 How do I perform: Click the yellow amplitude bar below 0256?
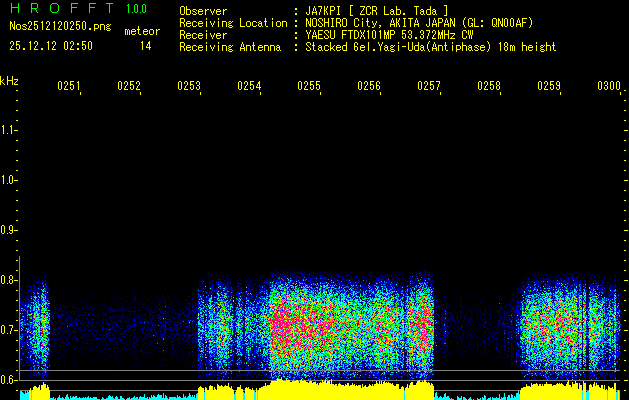[369, 389]
